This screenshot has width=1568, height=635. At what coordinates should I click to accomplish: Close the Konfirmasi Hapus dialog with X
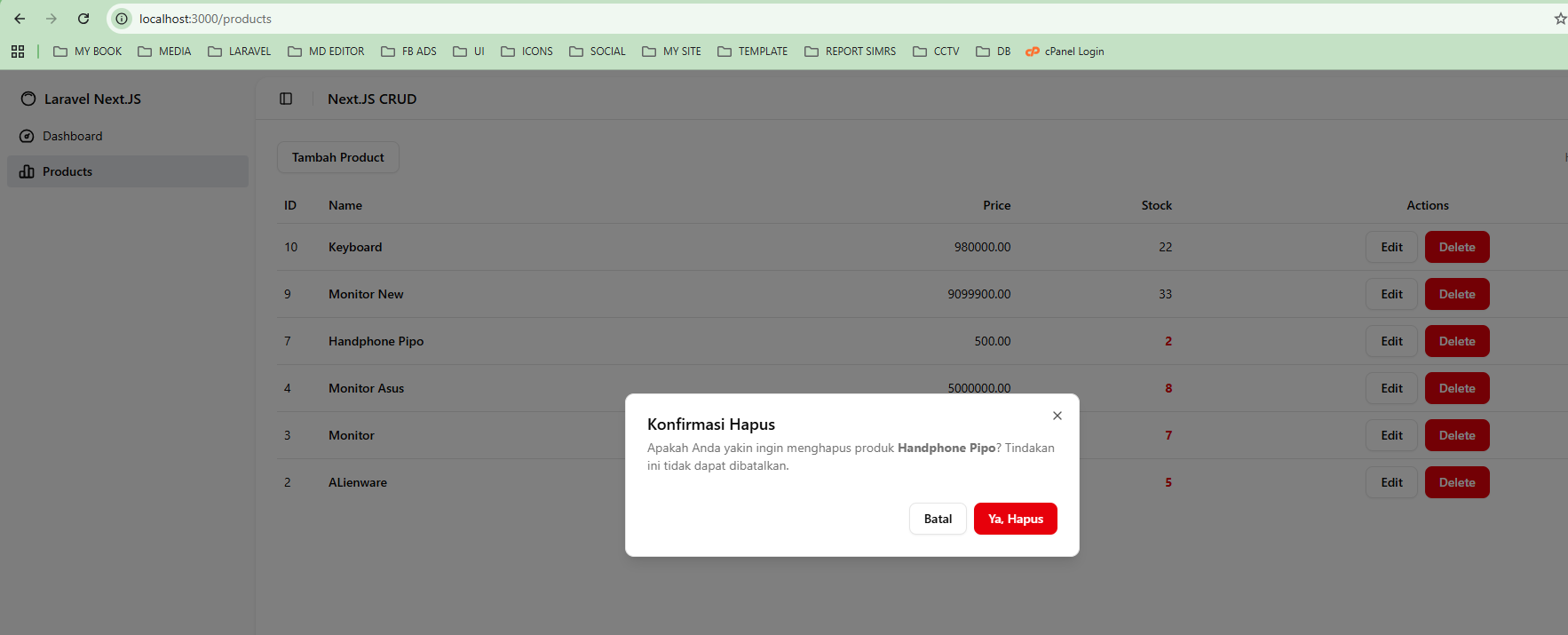1057,416
